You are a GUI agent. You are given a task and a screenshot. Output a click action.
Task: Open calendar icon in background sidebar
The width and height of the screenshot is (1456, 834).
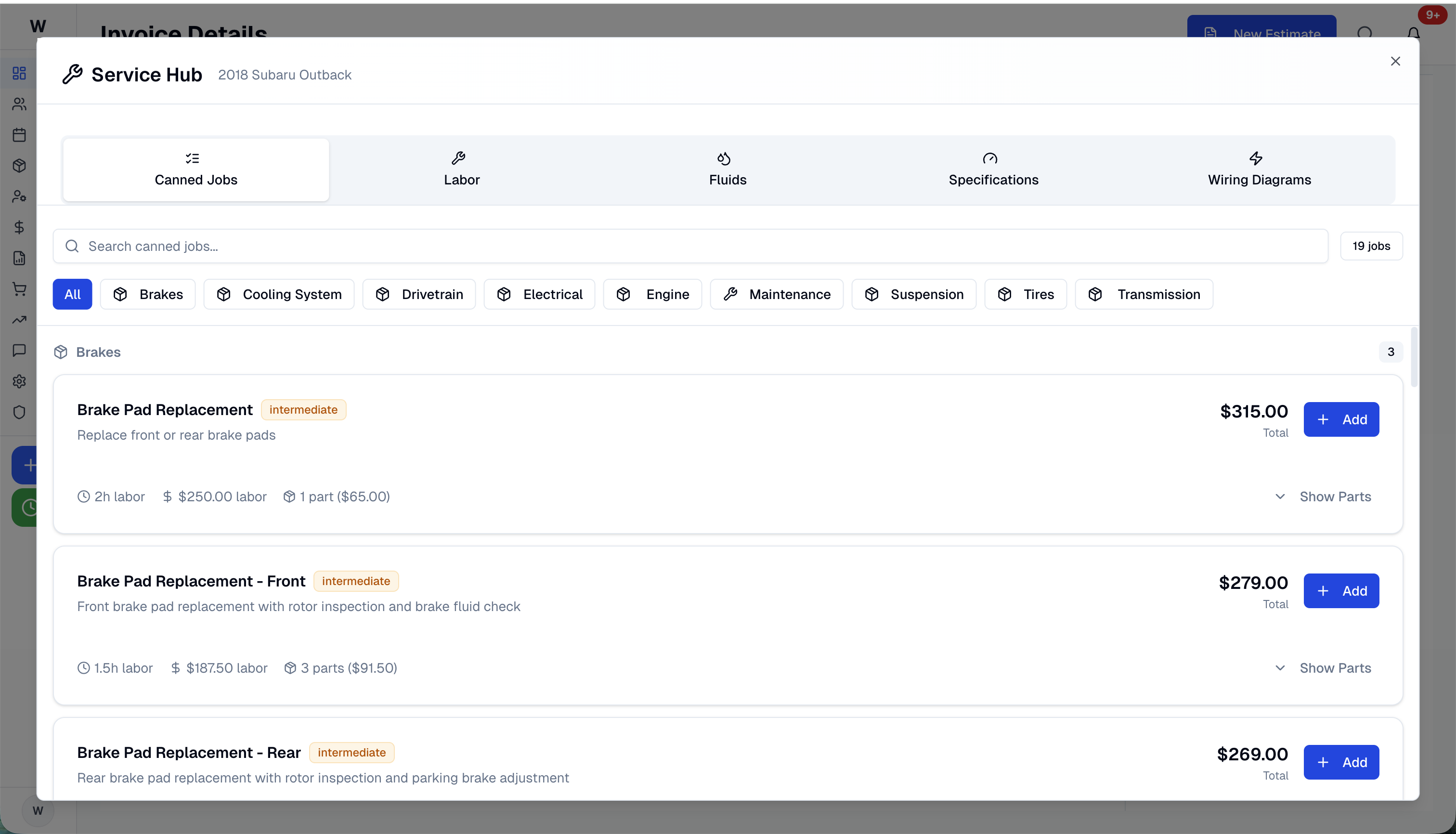pyautogui.click(x=19, y=135)
